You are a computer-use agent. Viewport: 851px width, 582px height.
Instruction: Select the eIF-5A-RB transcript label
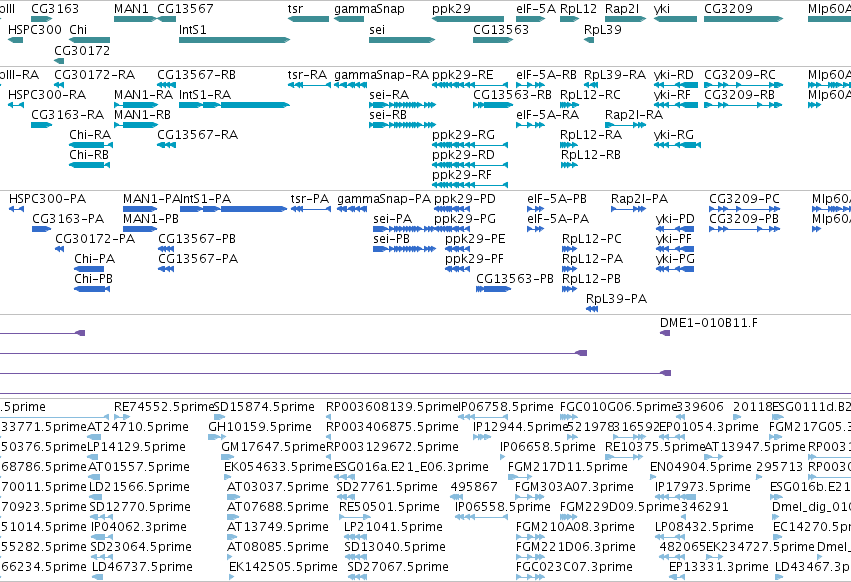(x=547, y=74)
